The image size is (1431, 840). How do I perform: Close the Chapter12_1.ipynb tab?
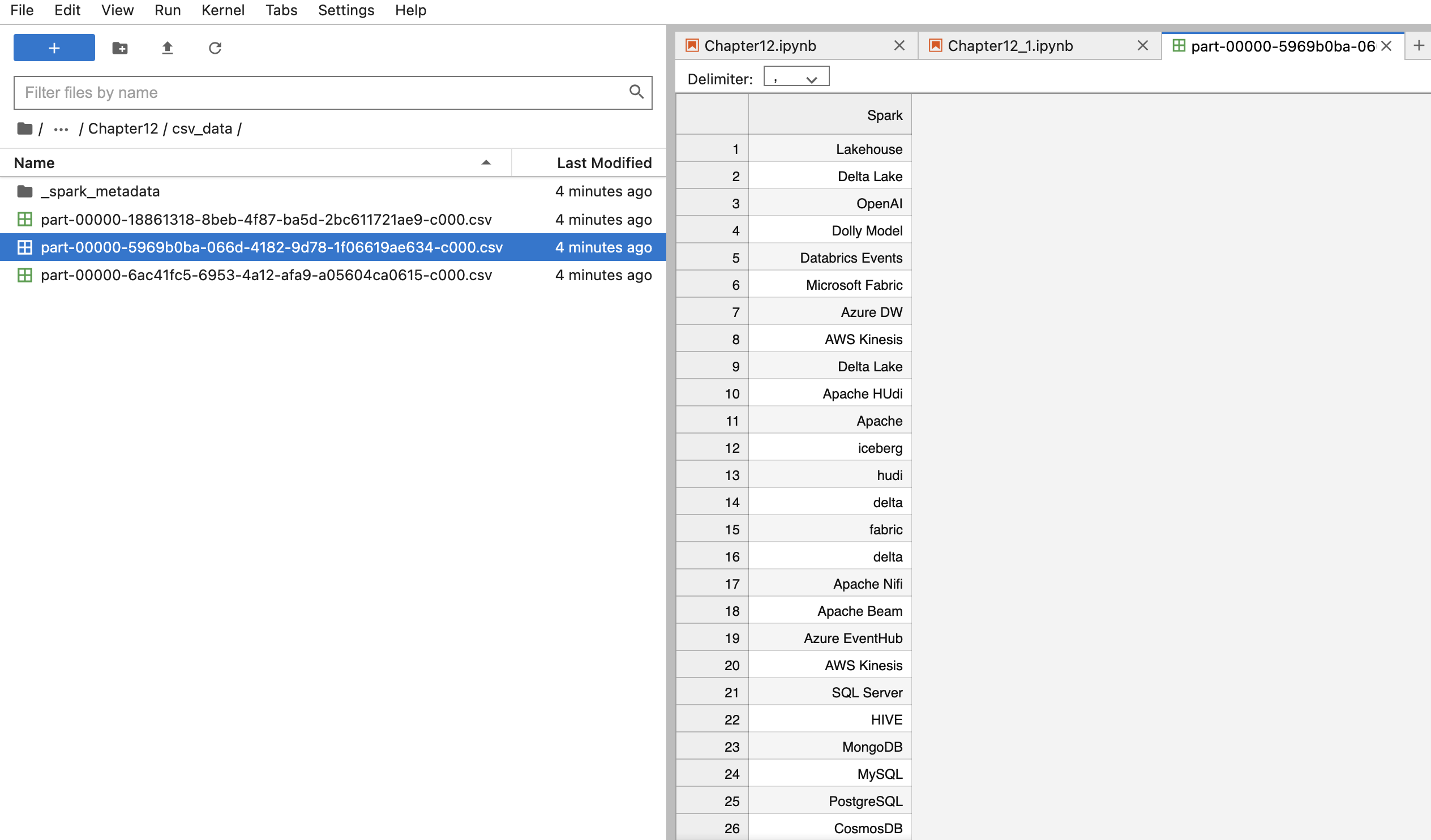click(x=1142, y=45)
